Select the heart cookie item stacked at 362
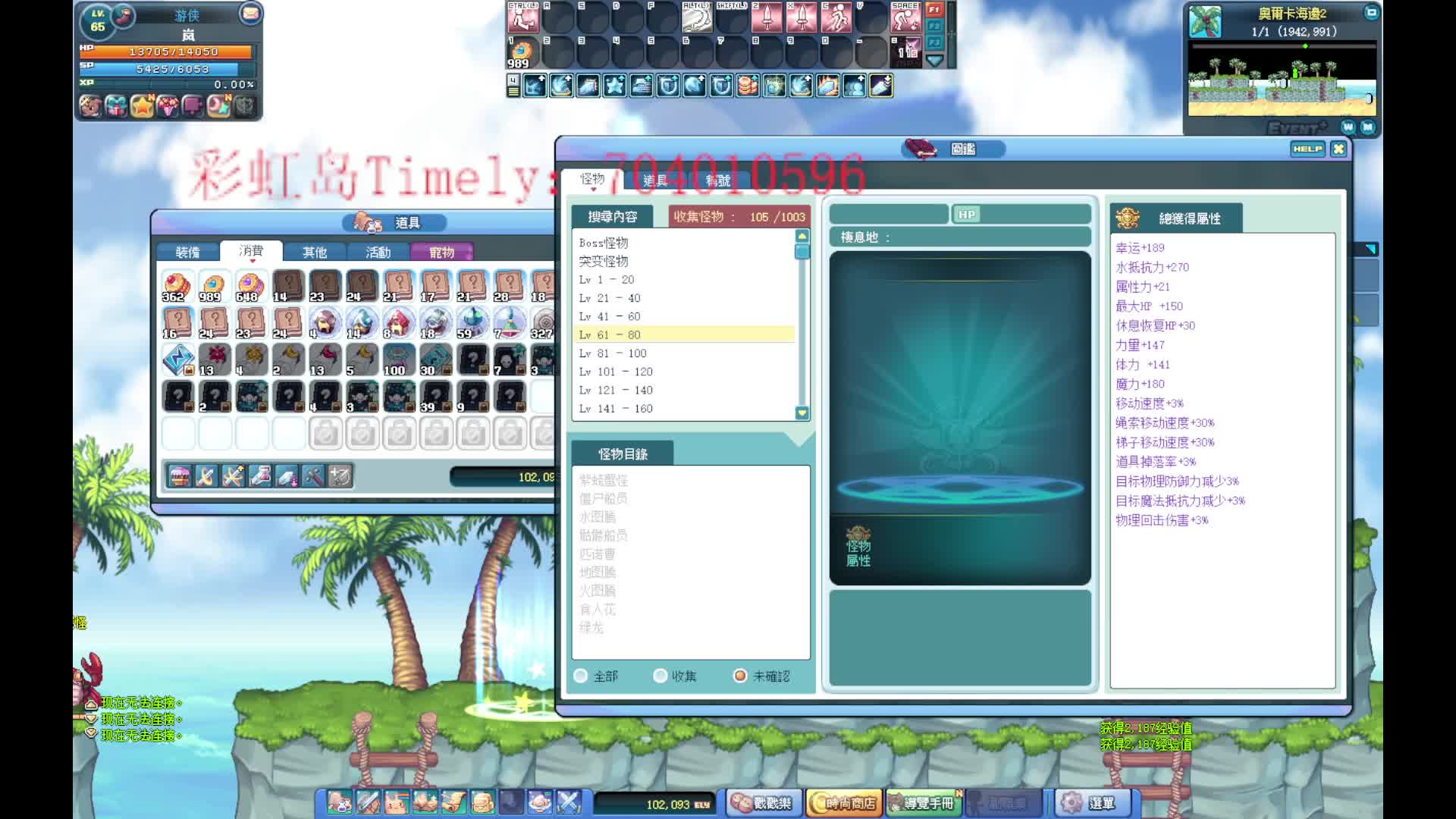The width and height of the screenshot is (1456, 819). click(x=177, y=287)
